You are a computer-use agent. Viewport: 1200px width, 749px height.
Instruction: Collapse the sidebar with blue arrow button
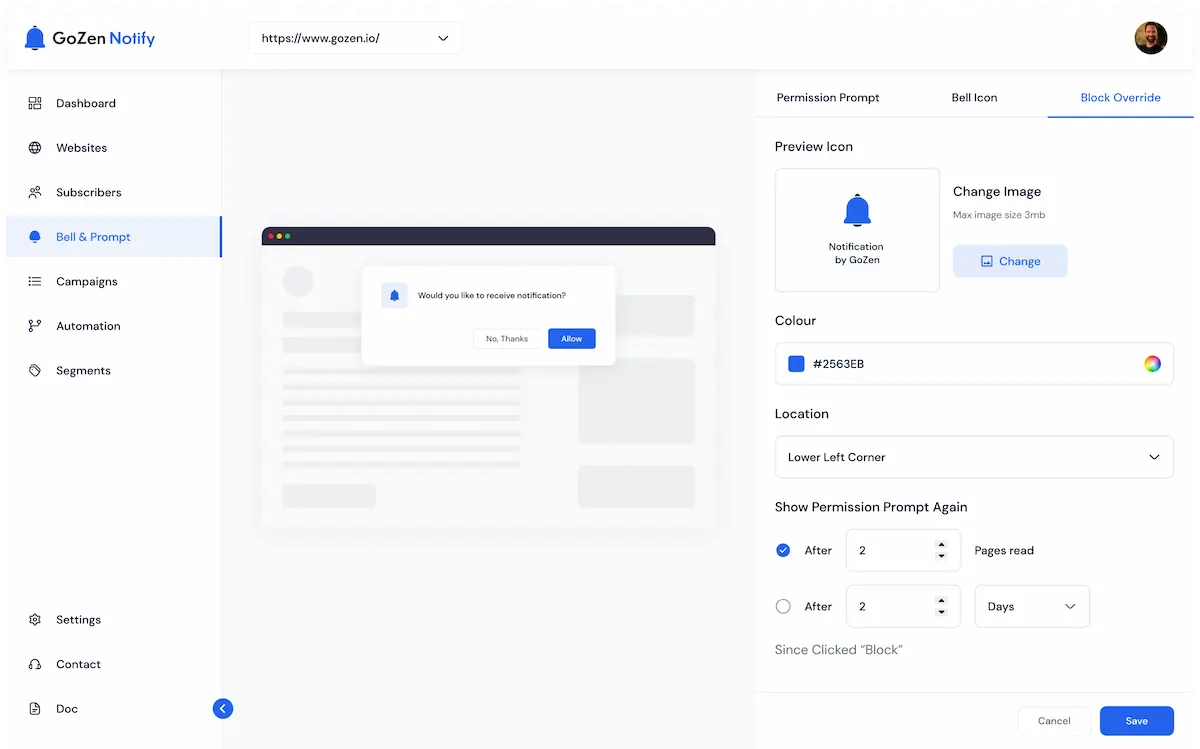(223, 709)
